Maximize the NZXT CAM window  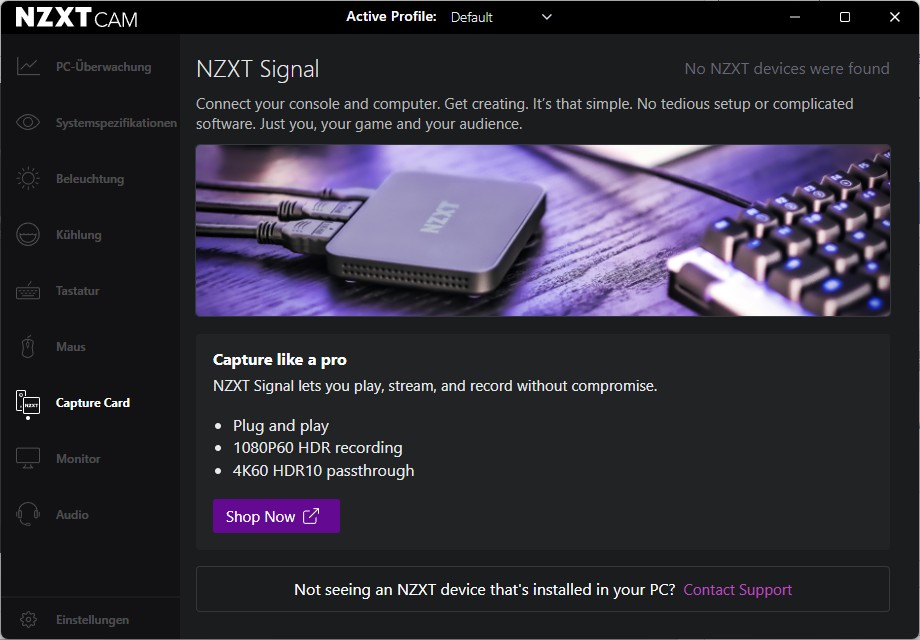point(845,17)
